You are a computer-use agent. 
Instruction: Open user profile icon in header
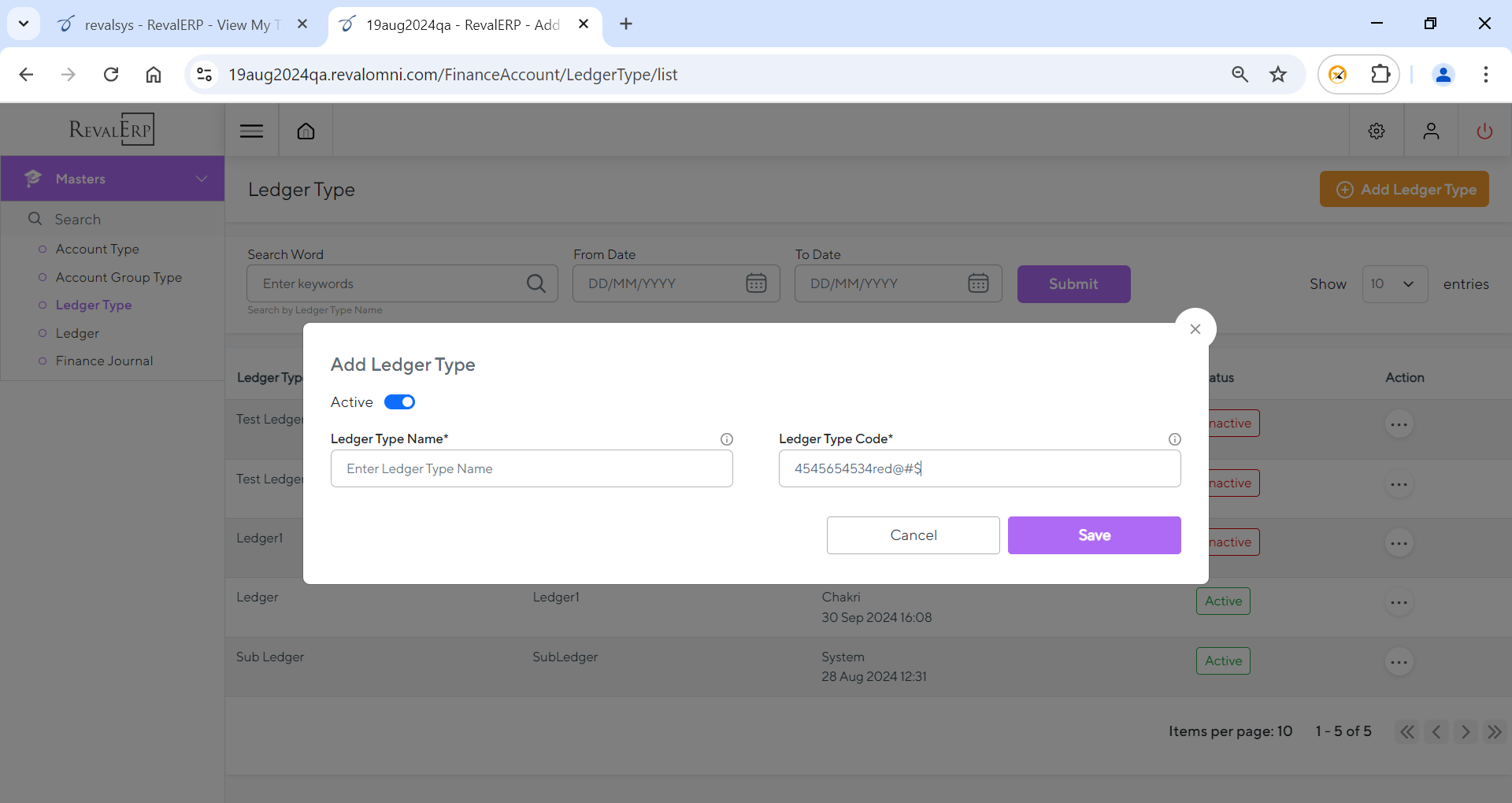1431,131
